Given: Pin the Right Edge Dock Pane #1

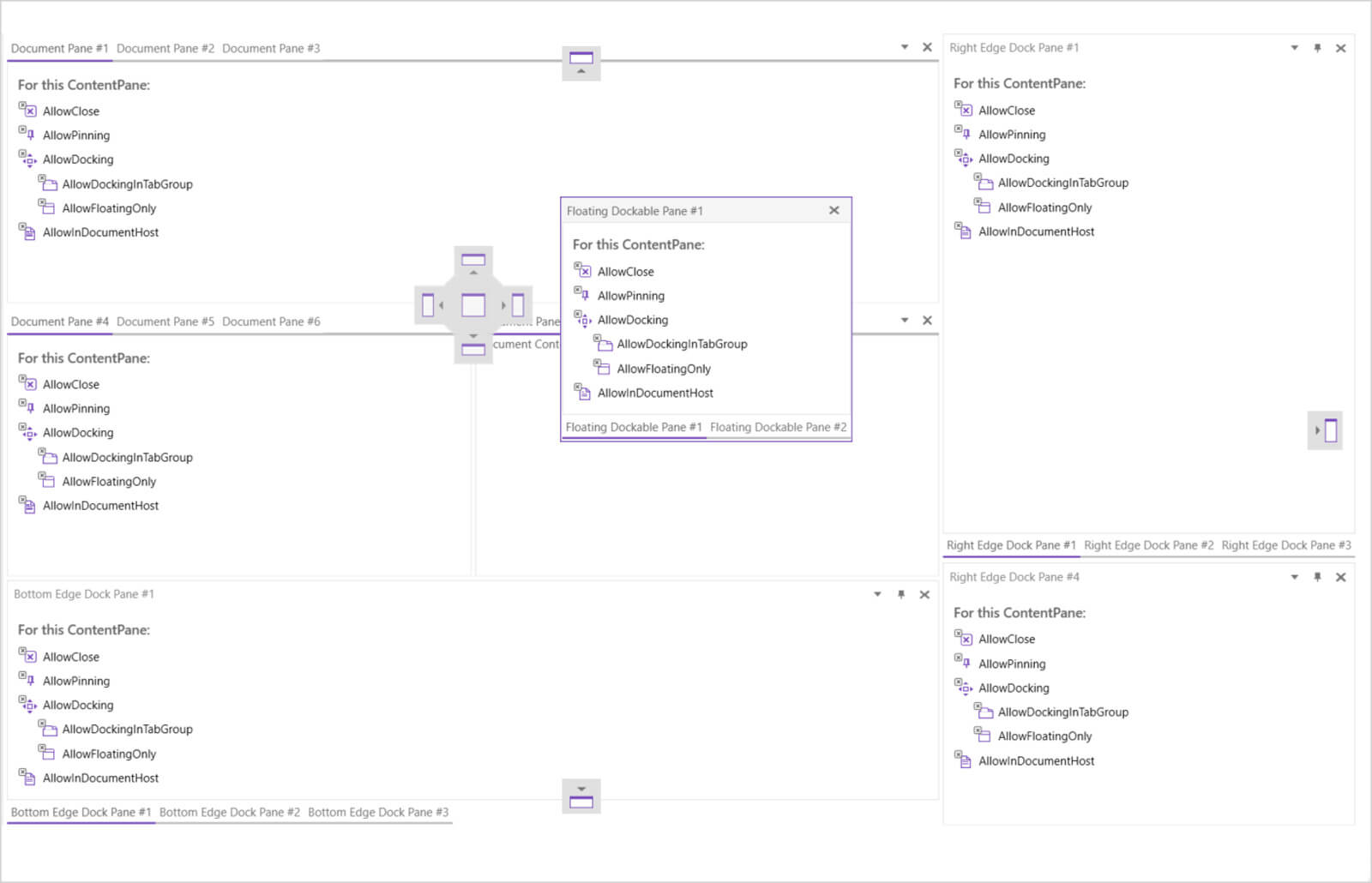Looking at the screenshot, I should [1317, 48].
